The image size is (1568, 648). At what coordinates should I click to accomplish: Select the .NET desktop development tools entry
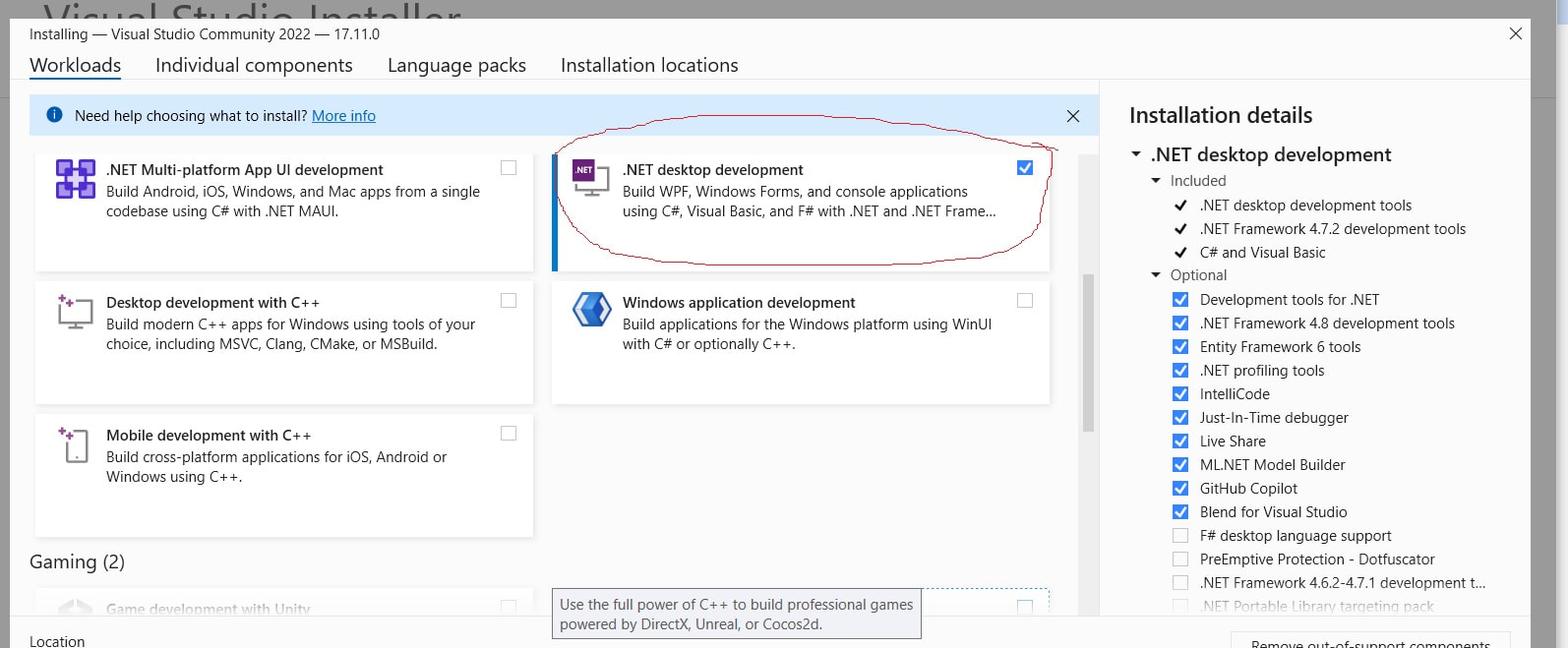click(x=1305, y=206)
